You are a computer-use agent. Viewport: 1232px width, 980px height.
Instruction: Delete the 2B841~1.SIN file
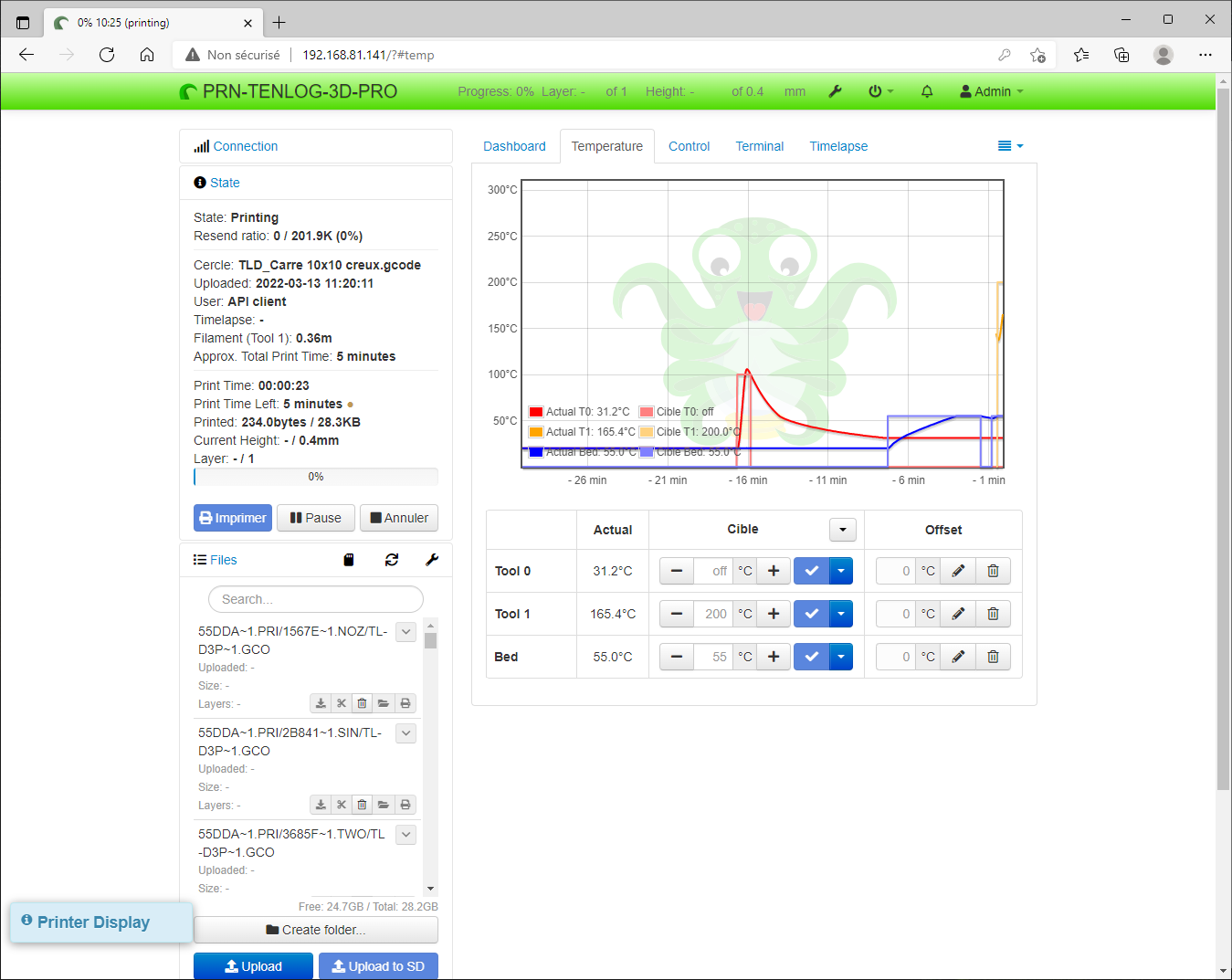pyautogui.click(x=363, y=805)
